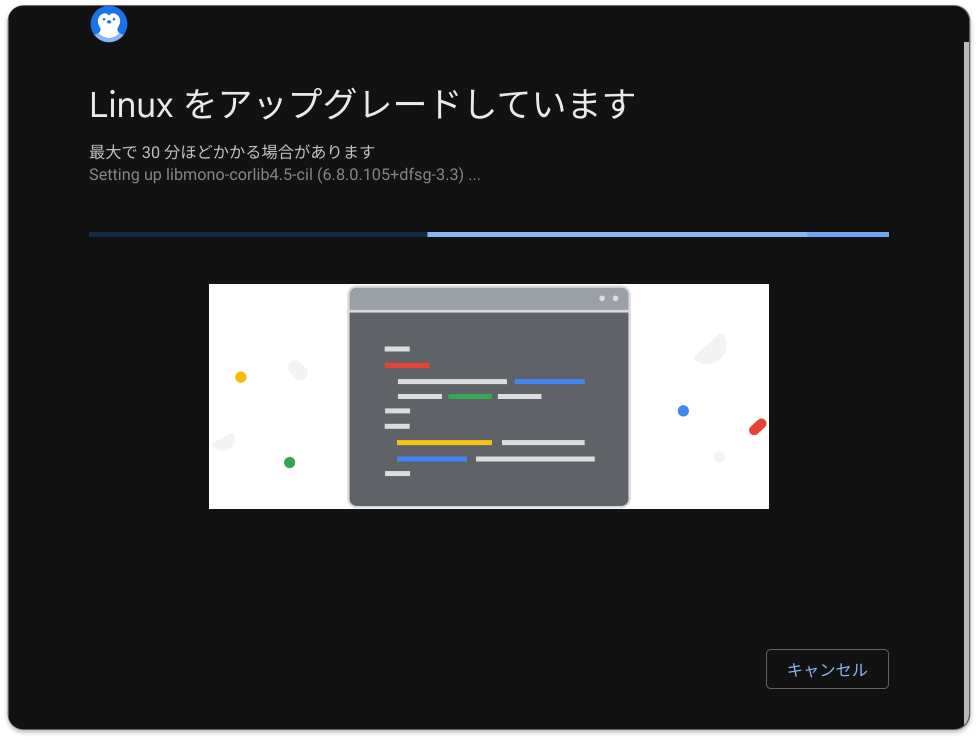978x740 pixels.
Task: Click the blue code line in the terminal graphic
Action: (x=433, y=459)
